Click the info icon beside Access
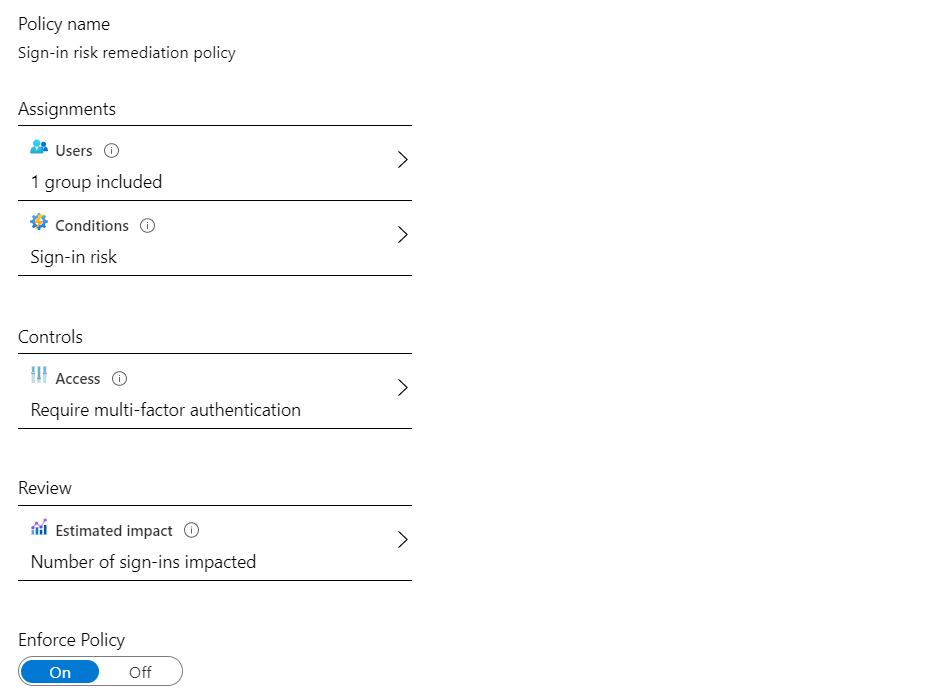Viewport: 939px width, 700px height. (x=120, y=379)
